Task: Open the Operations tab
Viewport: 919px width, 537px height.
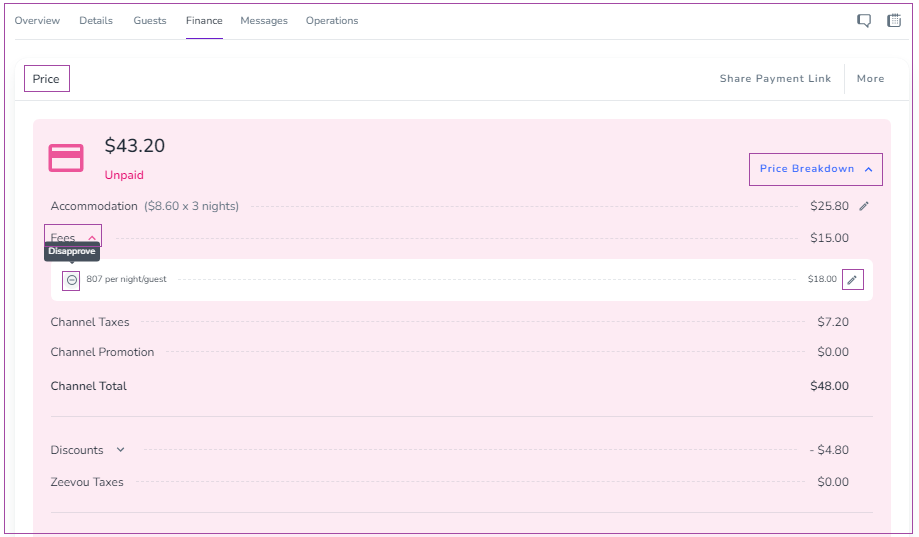Action: click(x=332, y=21)
